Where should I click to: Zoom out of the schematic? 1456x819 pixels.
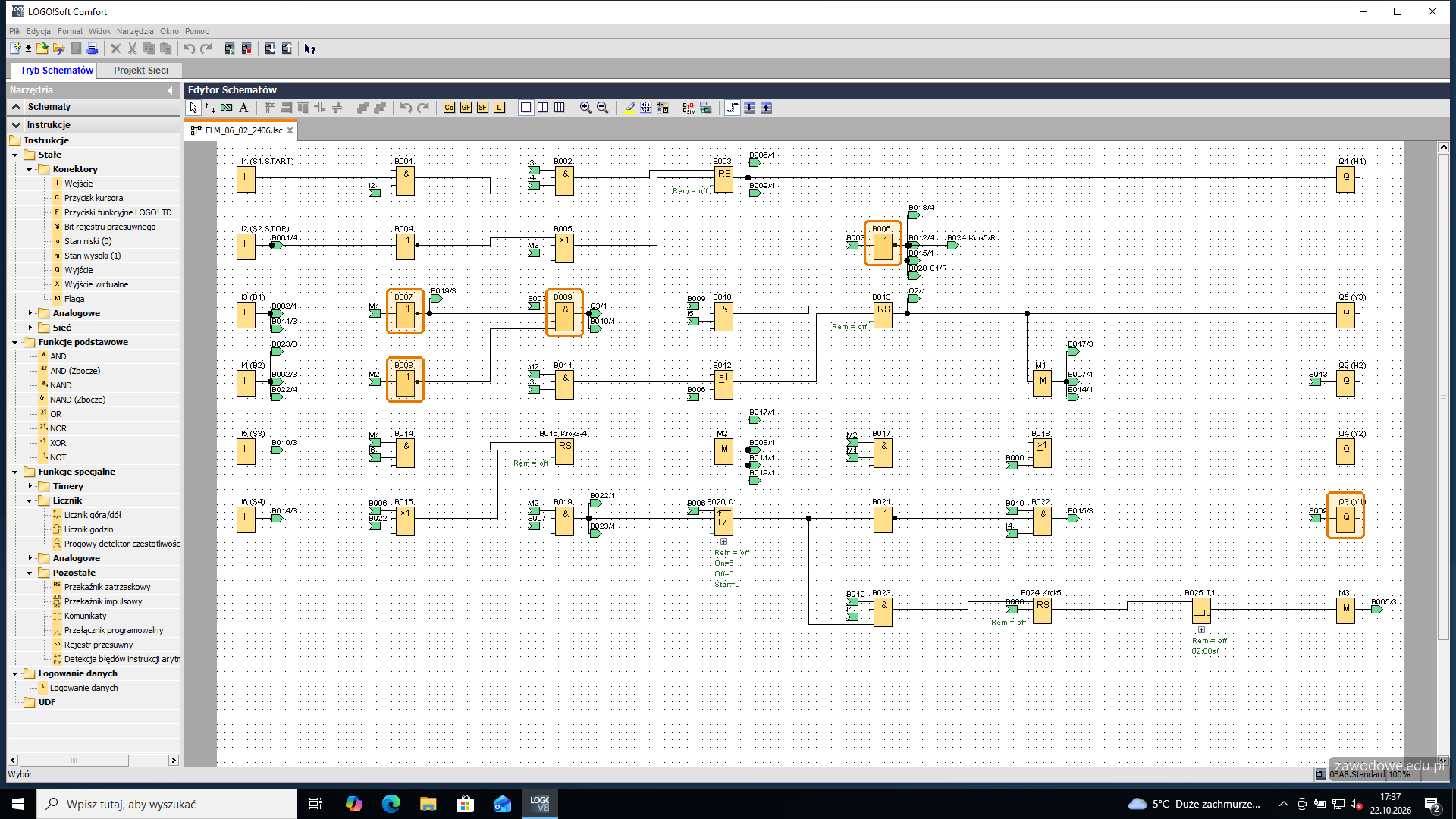click(x=602, y=108)
